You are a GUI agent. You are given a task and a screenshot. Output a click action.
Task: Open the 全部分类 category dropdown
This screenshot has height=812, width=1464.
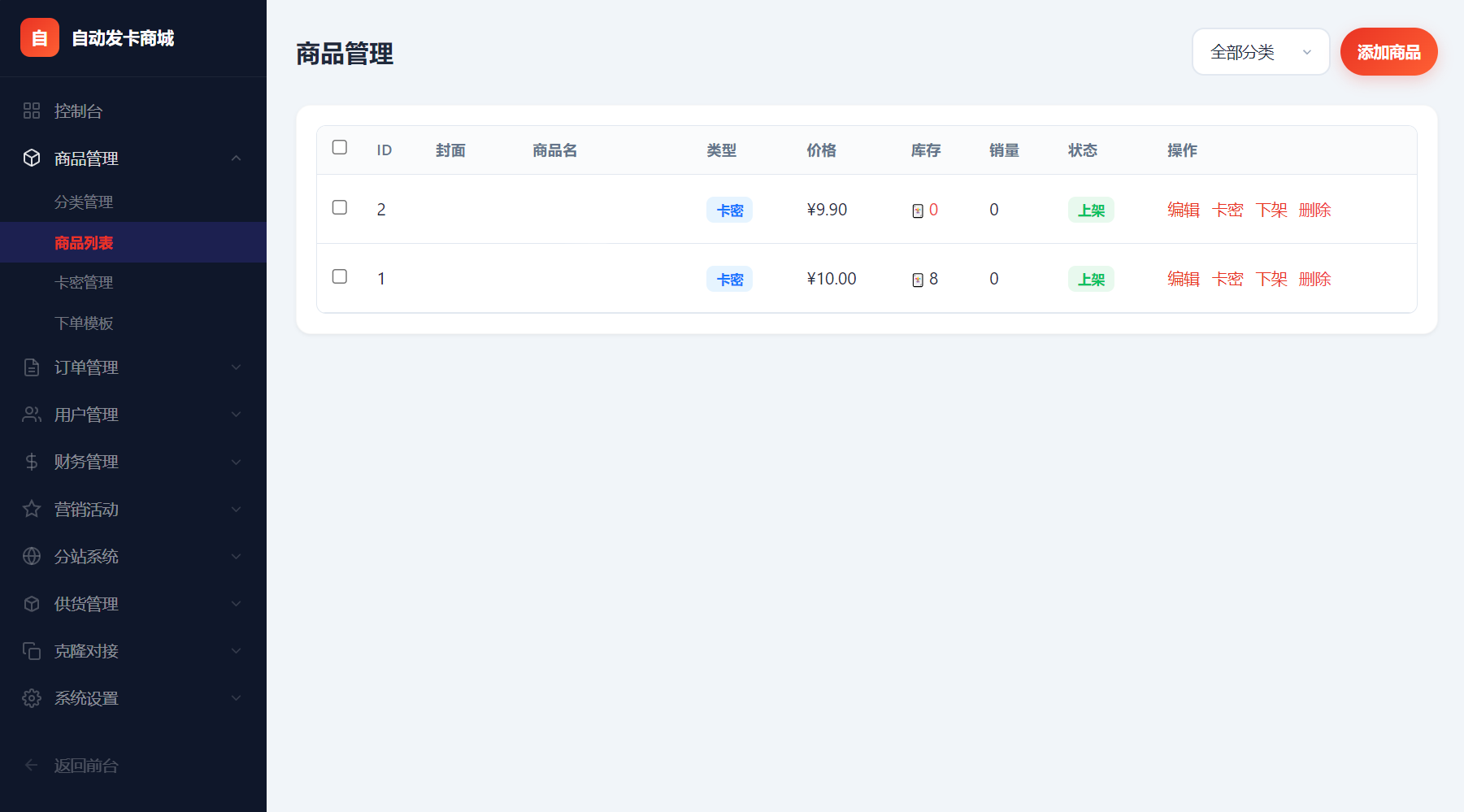point(1261,51)
